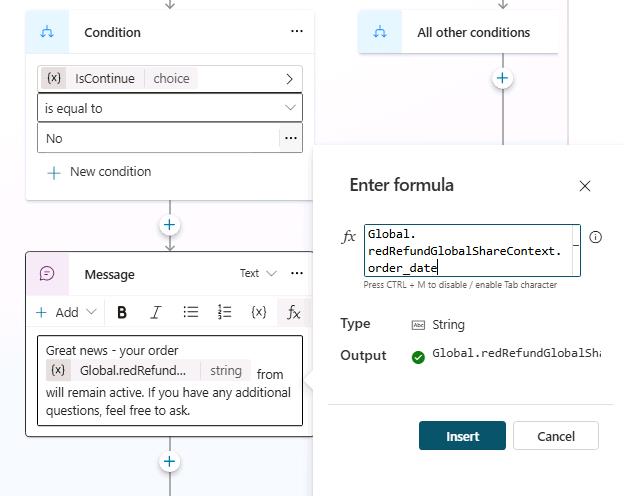
Task: Open the Message node options menu
Action: tap(297, 273)
